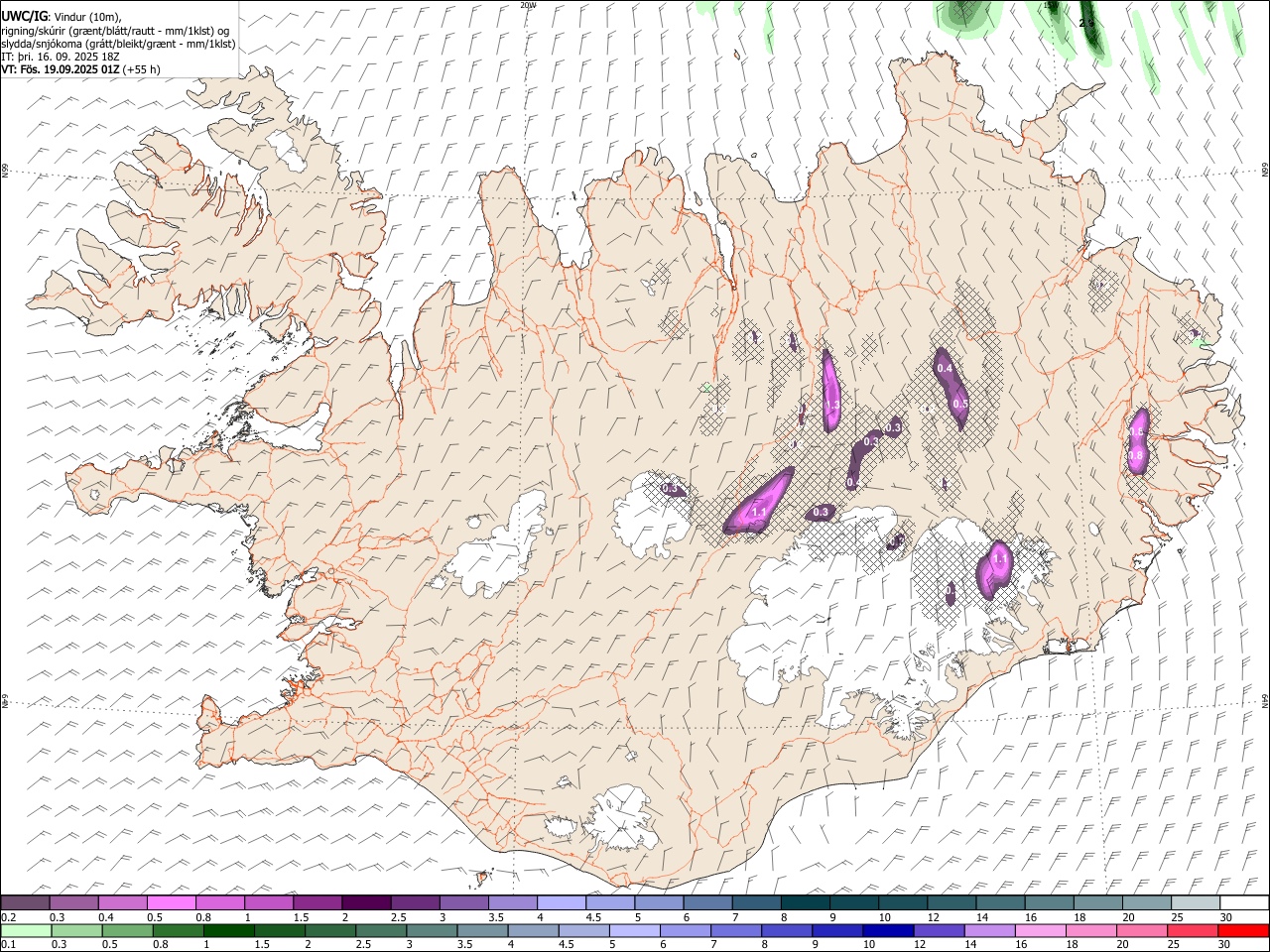Click the violet 12 swatch in the bottom legend row
The height and width of the screenshot is (952, 1270).
tap(940, 931)
